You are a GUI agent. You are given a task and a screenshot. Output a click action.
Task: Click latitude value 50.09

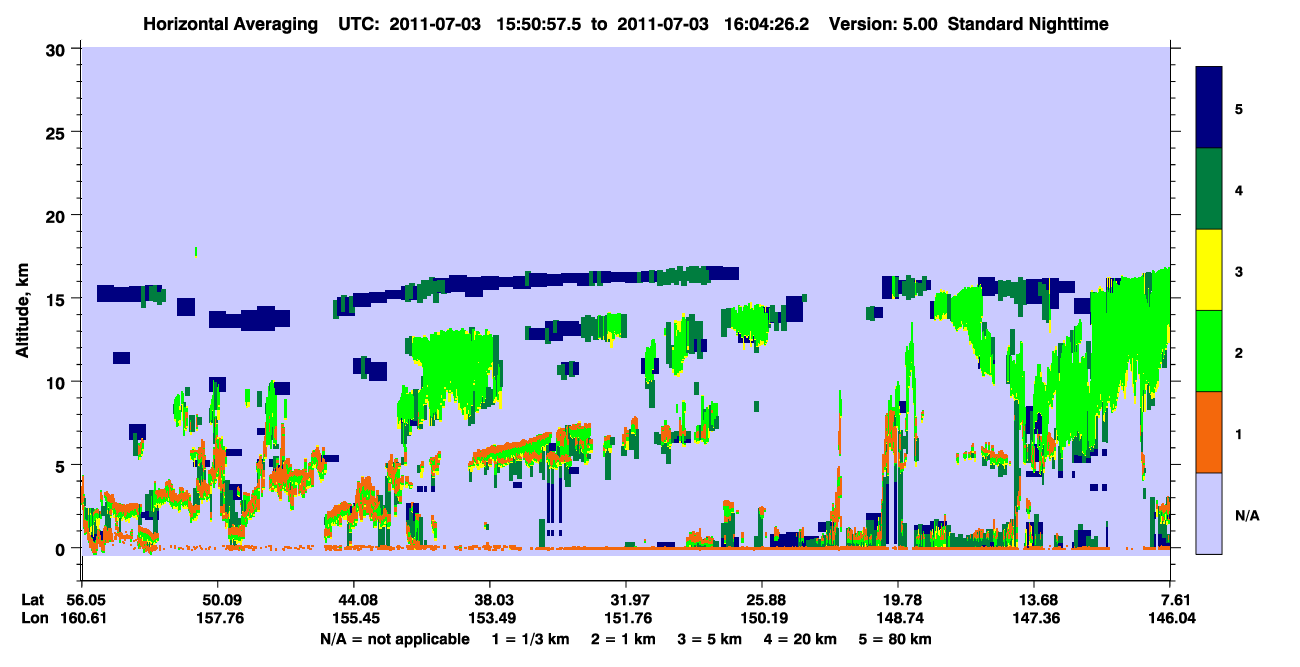(217, 599)
